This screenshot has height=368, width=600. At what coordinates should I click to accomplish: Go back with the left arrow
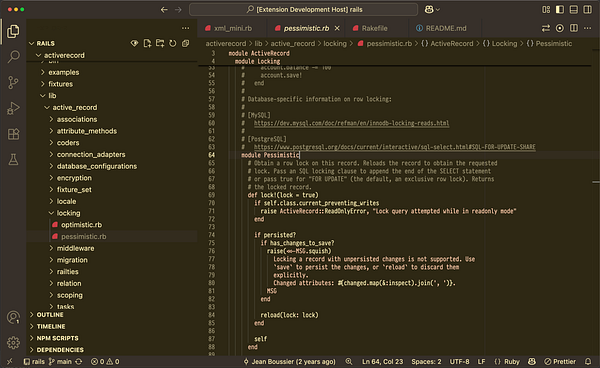(164, 10)
